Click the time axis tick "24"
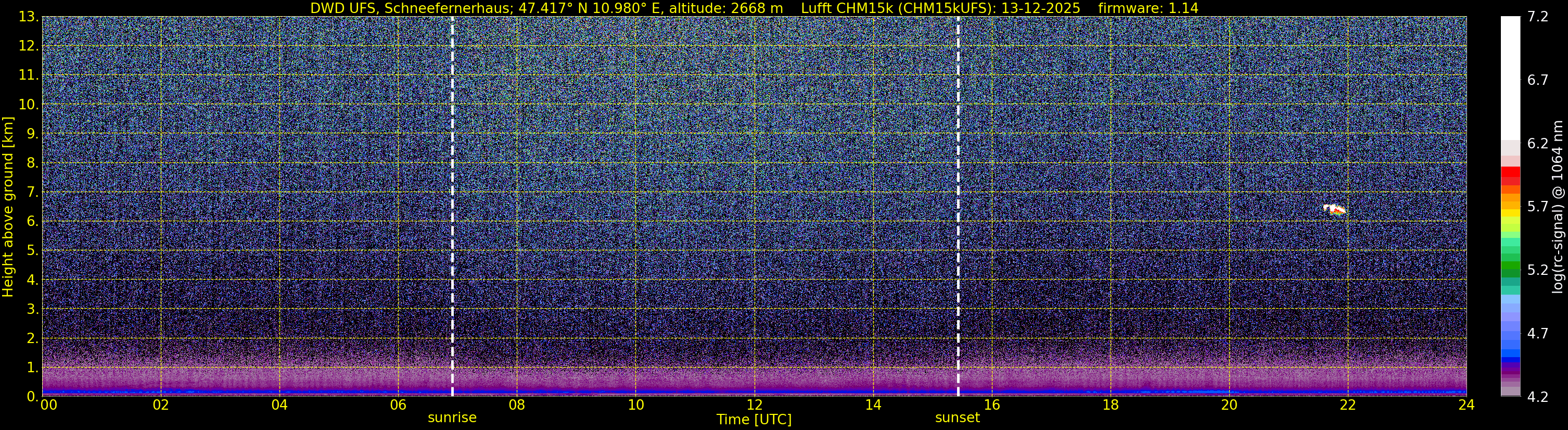Image resolution: width=1568 pixels, height=430 pixels. coord(1467,406)
